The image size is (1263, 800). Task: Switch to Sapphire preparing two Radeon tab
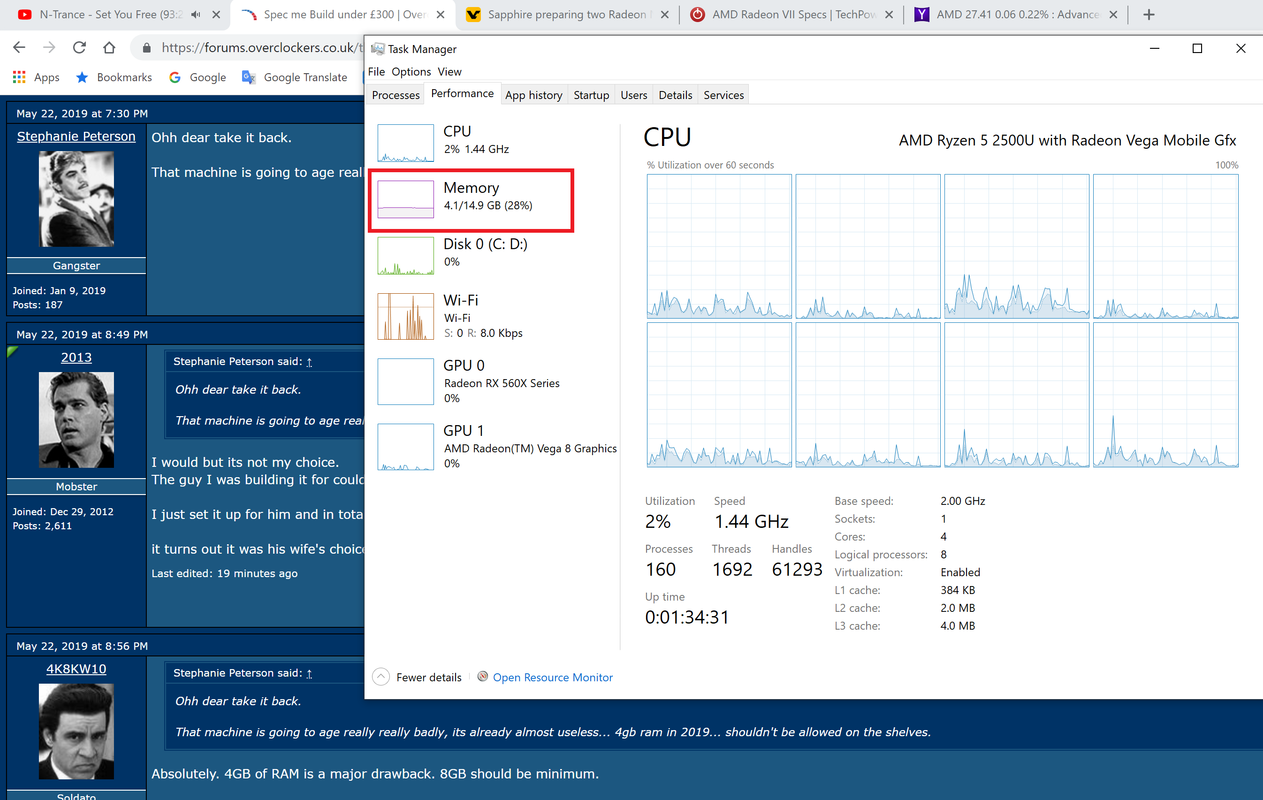[x=566, y=15]
